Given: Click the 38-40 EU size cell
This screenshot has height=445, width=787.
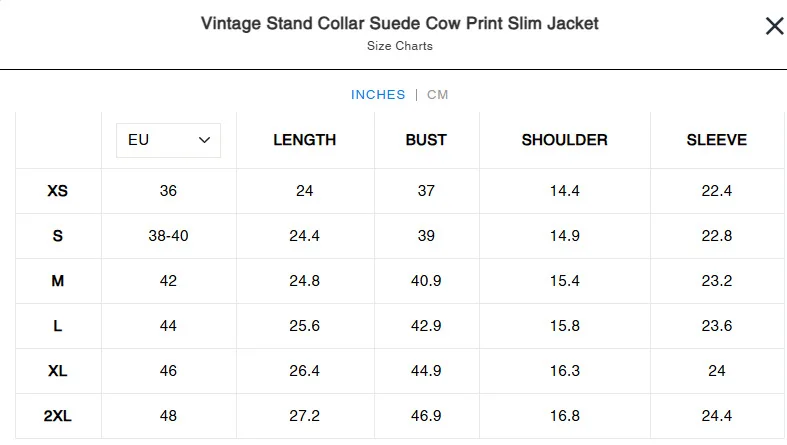Looking at the screenshot, I should [x=168, y=236].
